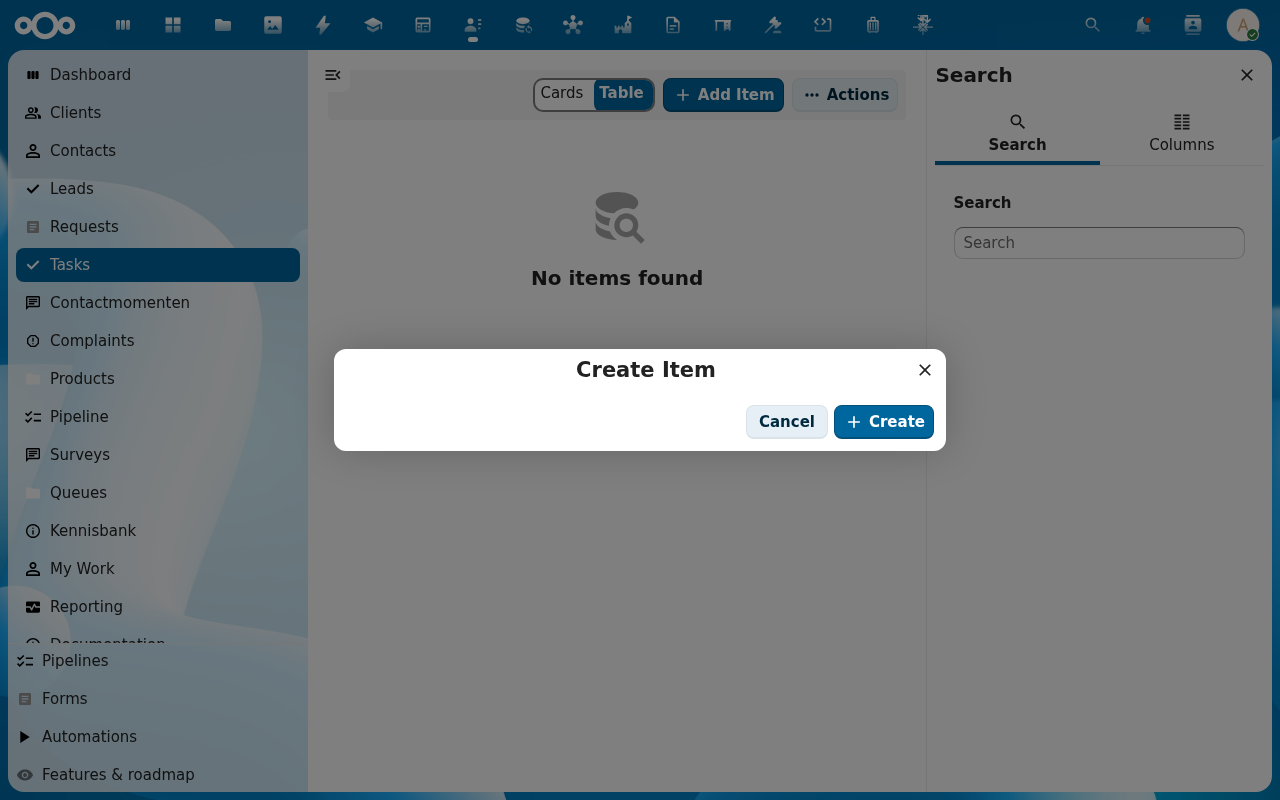
Task: Click the banner flag app icon
Action: [x=723, y=25]
